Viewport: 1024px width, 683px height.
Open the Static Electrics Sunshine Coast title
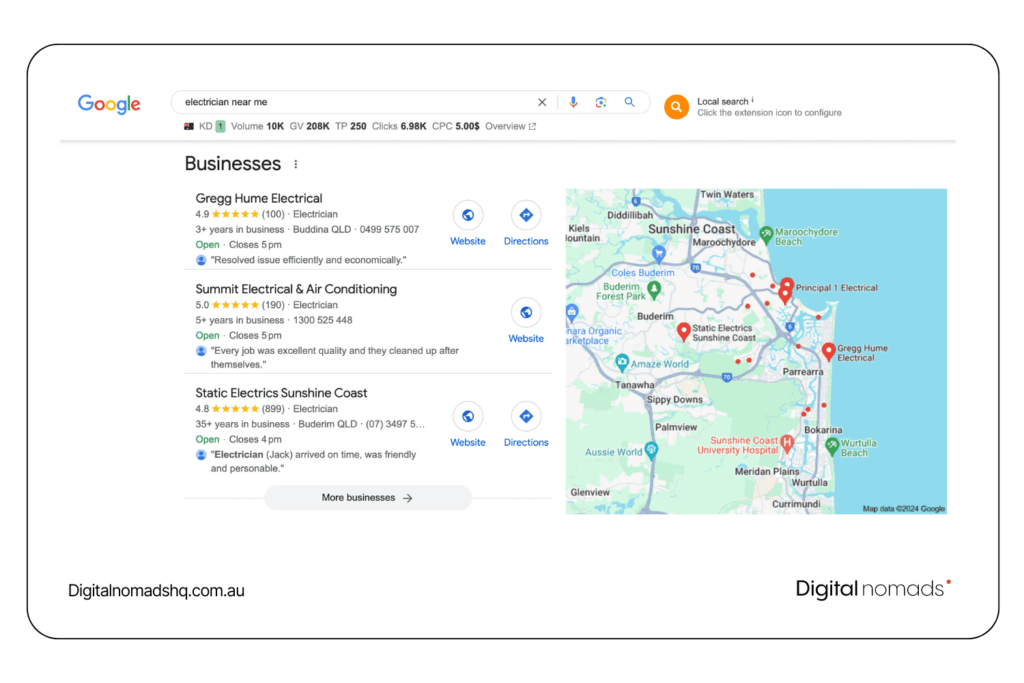pyautogui.click(x=281, y=392)
